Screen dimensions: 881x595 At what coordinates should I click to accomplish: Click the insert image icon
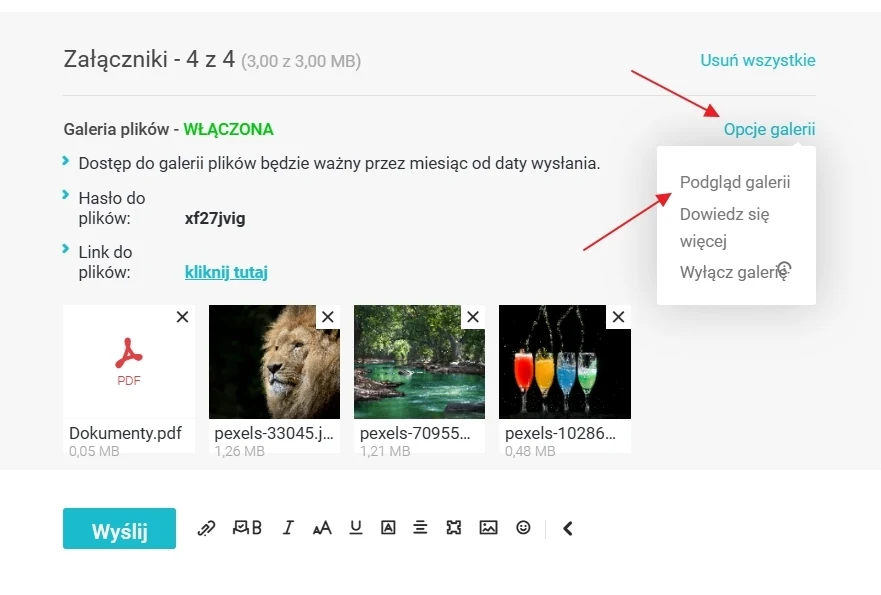pyautogui.click(x=488, y=528)
